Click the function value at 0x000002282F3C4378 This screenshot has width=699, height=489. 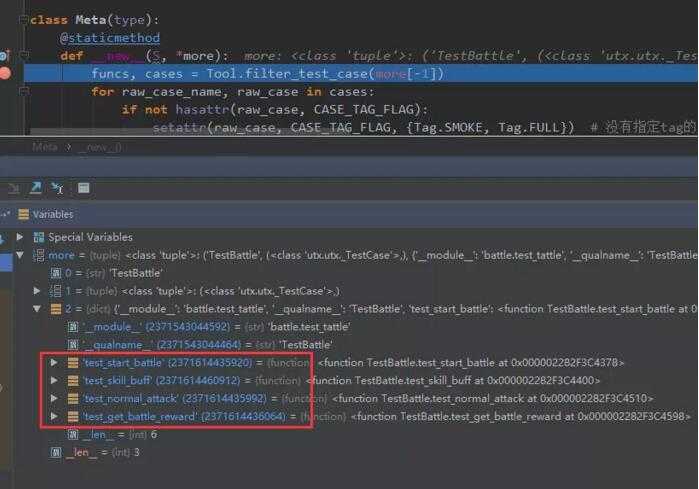click(x=471, y=362)
